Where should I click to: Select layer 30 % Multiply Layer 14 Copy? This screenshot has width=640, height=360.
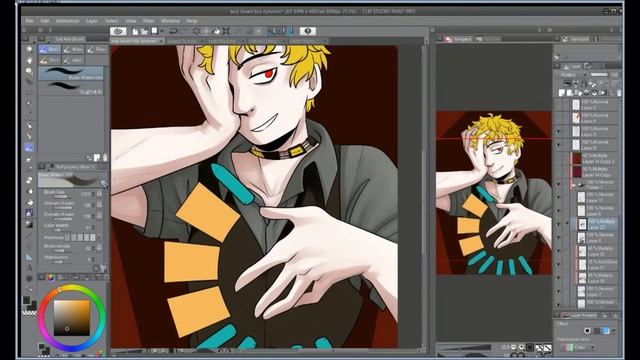pyautogui.click(x=595, y=171)
